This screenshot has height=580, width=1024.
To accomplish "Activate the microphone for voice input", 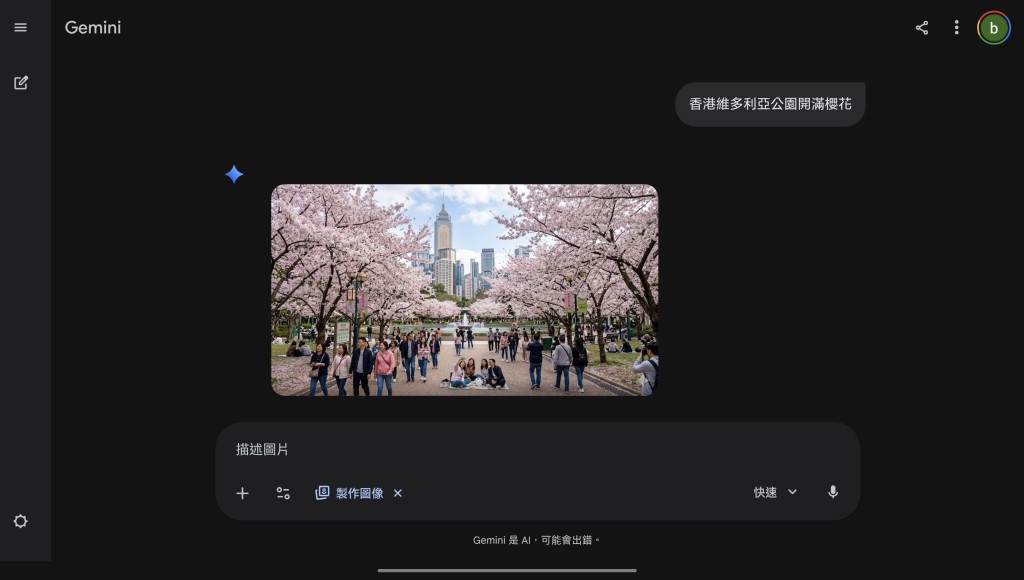I will point(832,492).
